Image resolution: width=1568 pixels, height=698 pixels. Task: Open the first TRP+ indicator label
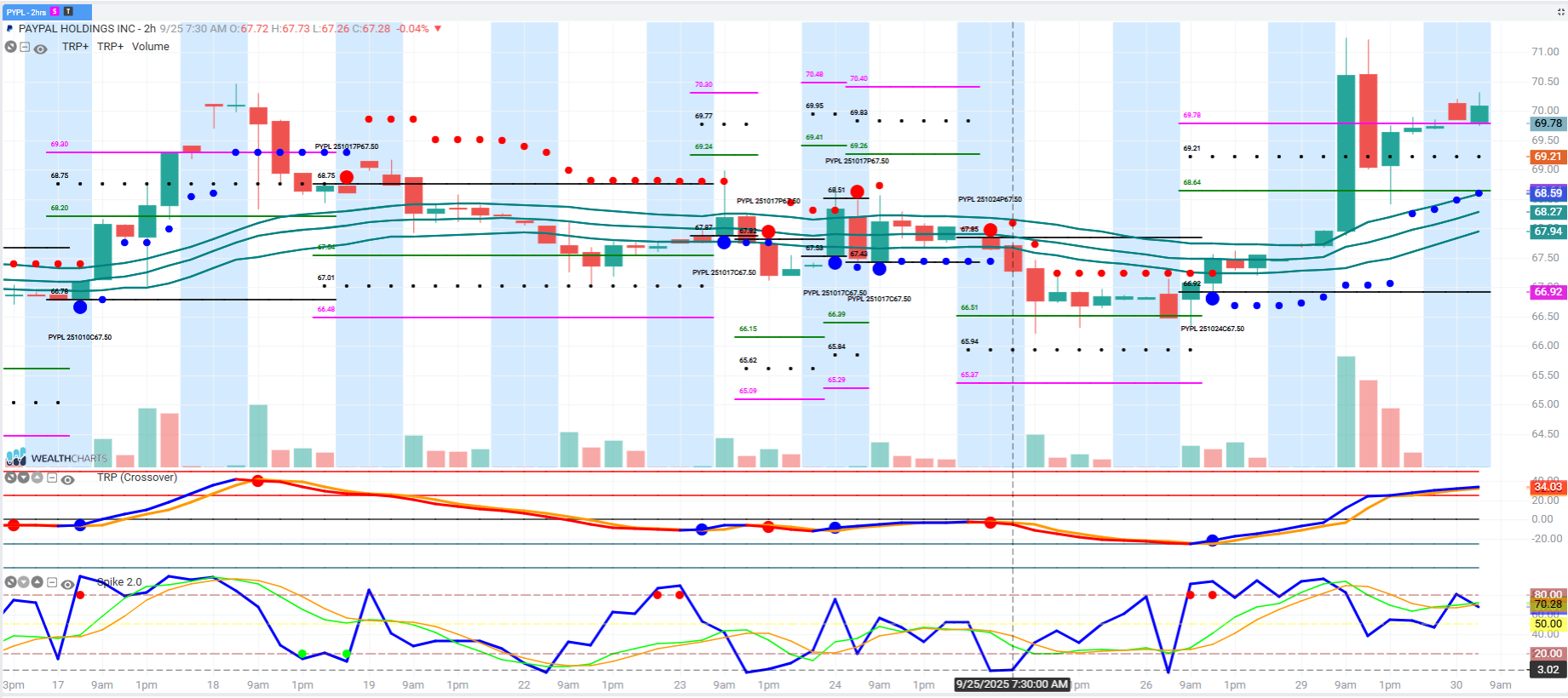tap(75, 47)
